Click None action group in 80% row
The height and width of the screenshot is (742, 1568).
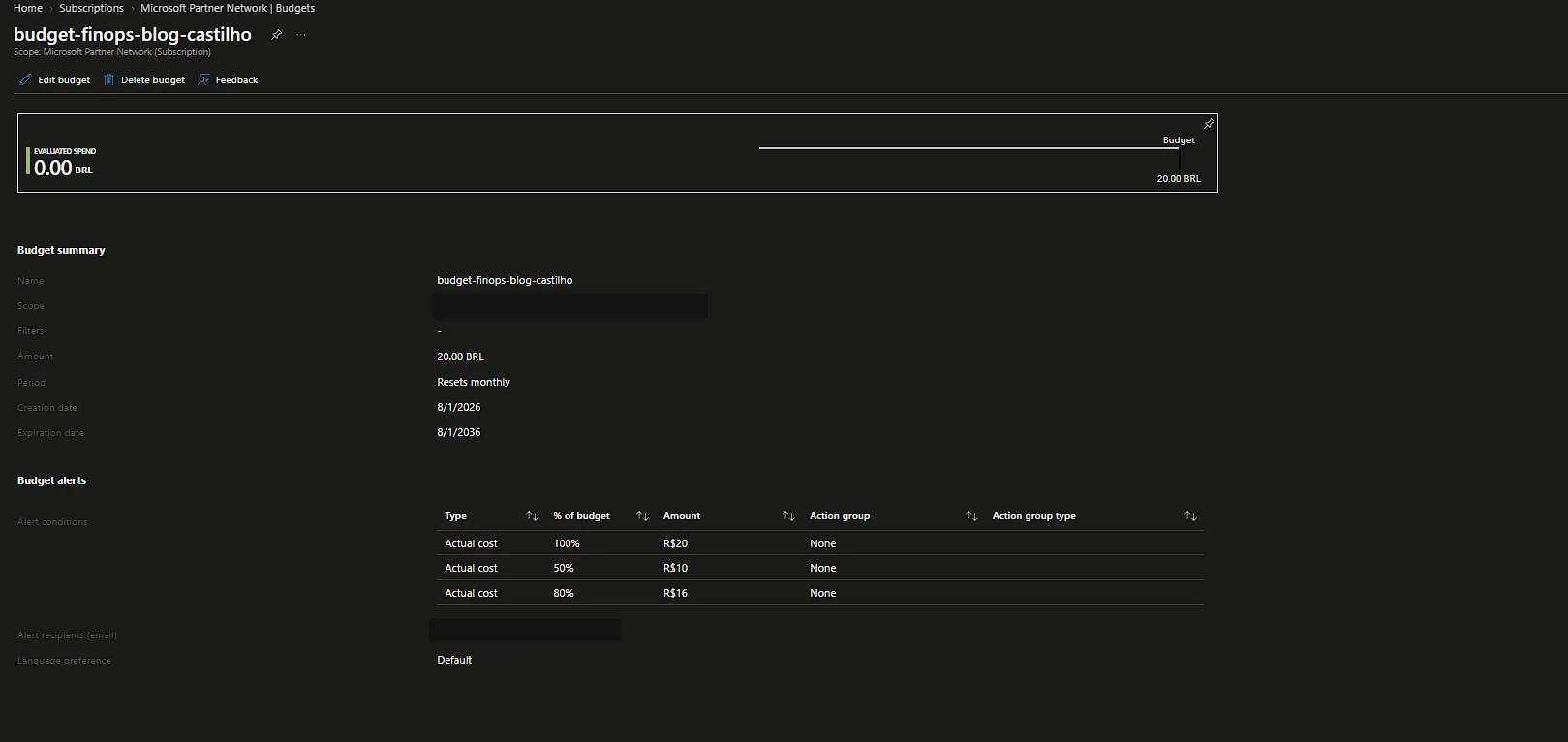(x=822, y=593)
